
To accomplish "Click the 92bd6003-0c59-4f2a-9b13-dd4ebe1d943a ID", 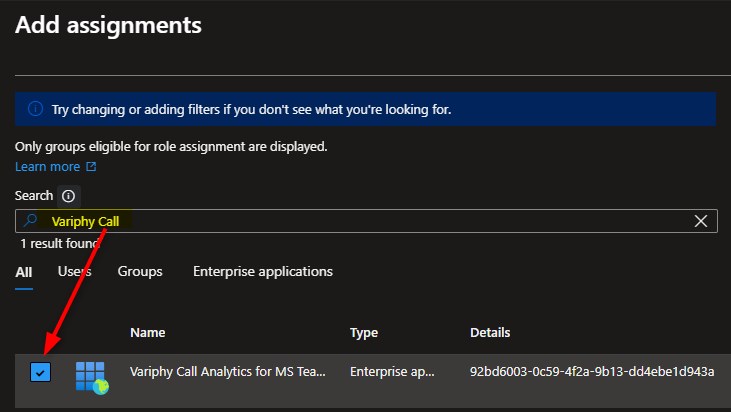I will click(592, 371).
